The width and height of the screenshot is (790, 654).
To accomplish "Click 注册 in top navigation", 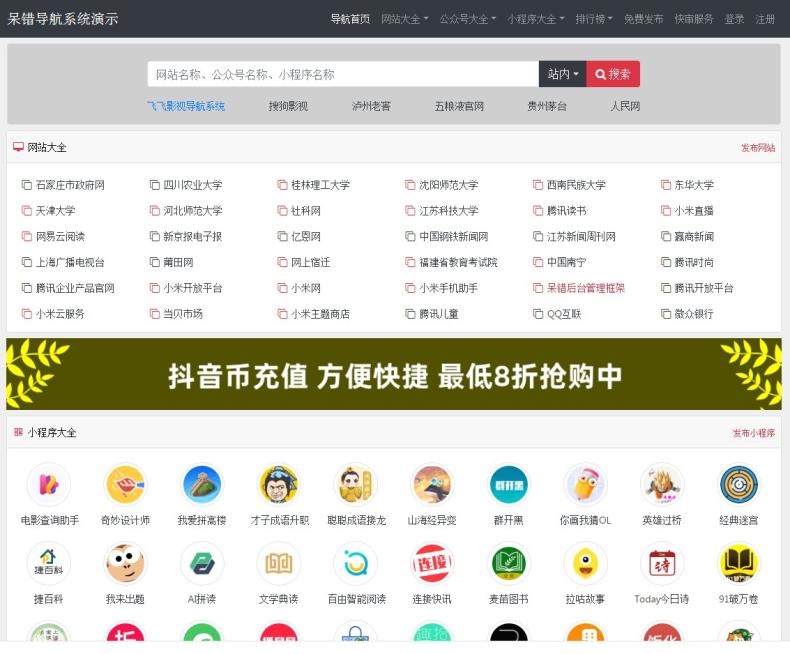I will (765, 19).
